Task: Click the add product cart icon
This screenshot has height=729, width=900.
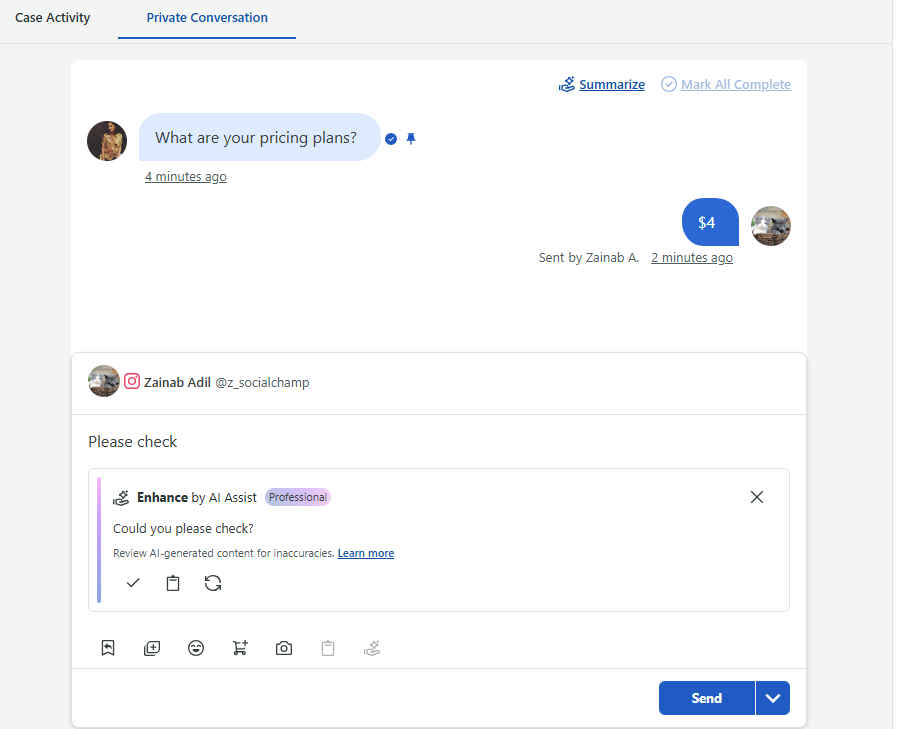Action: [240, 648]
